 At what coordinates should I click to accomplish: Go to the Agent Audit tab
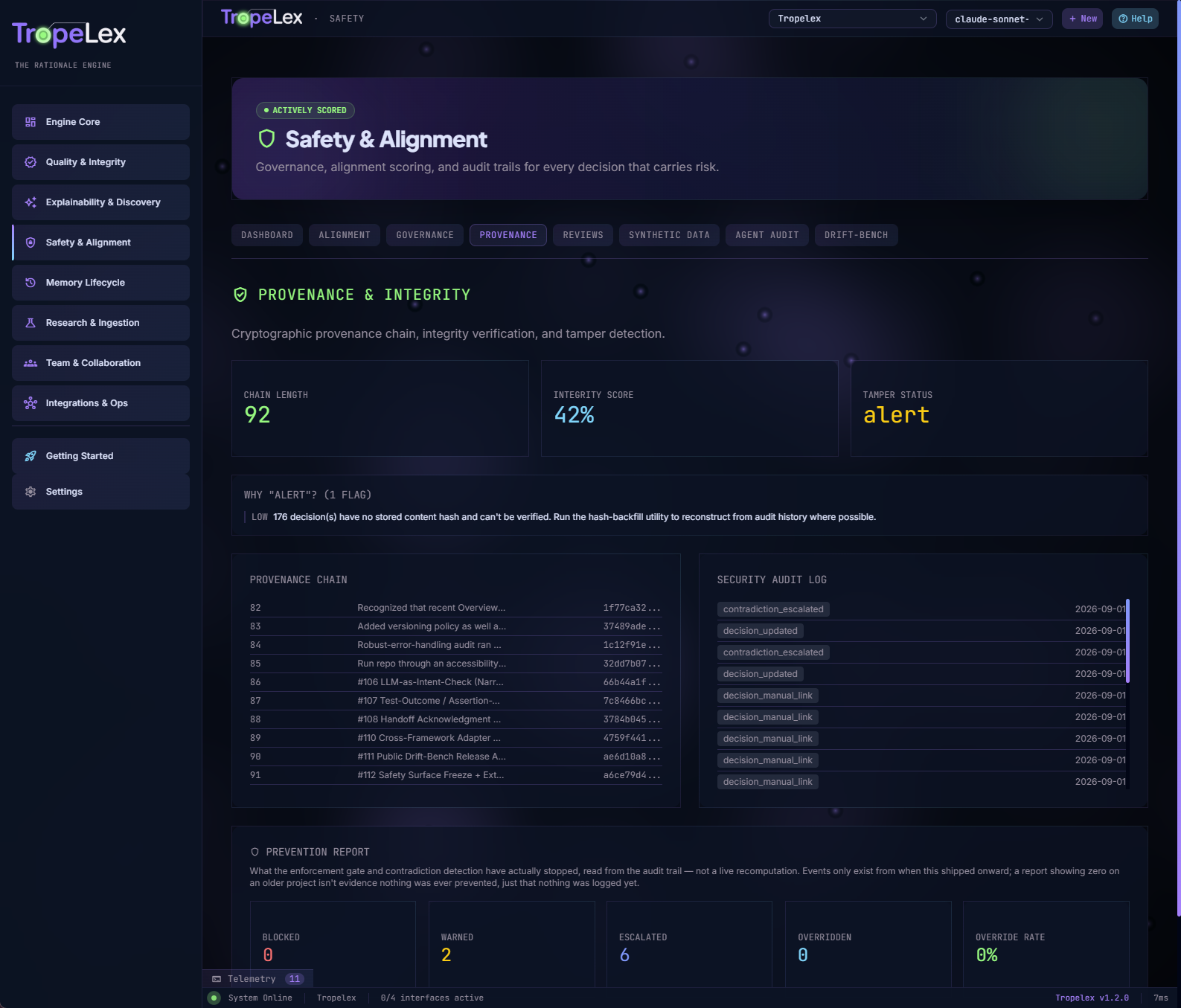[767, 235]
